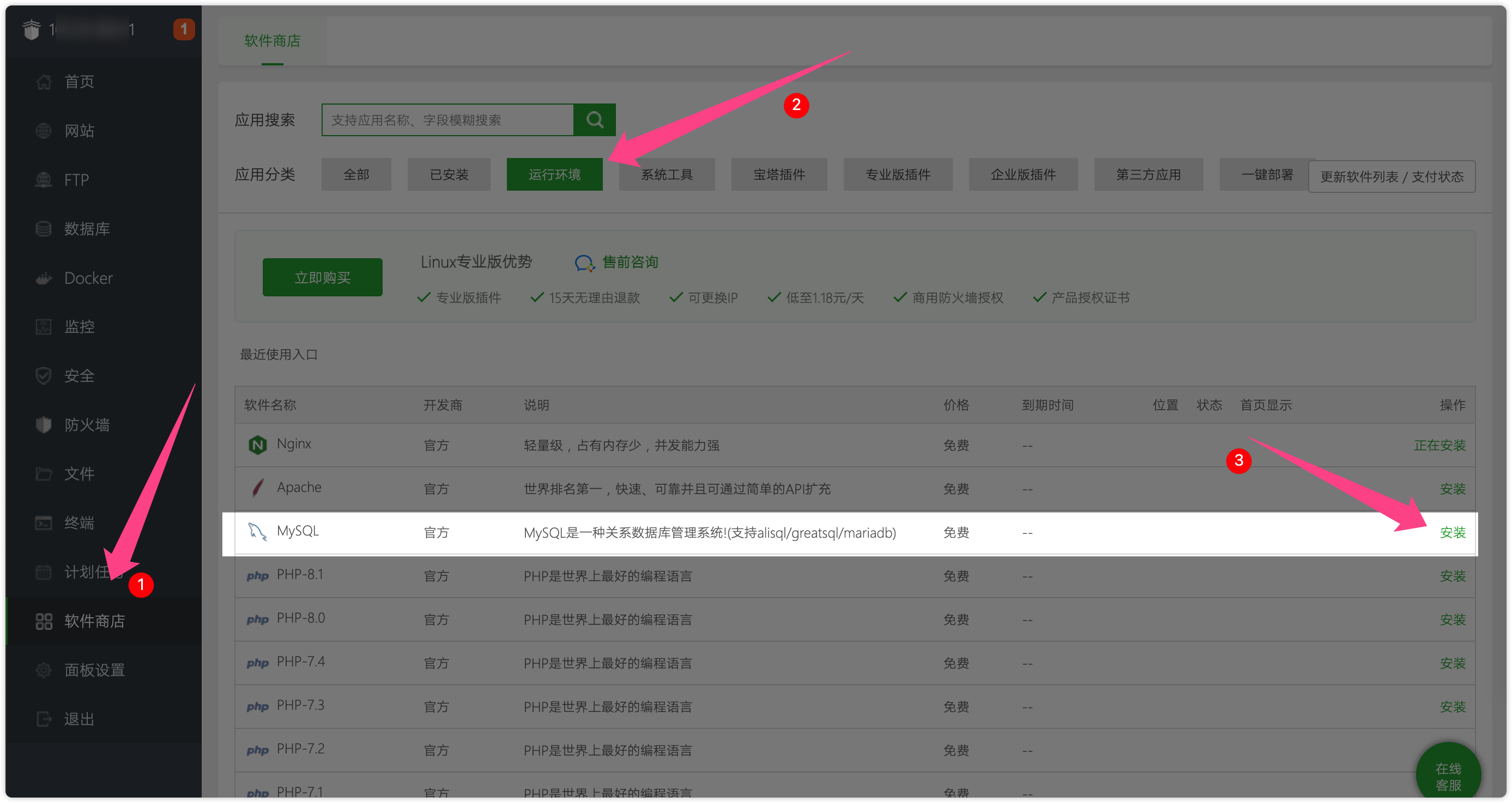Click 安装 for PHP-8.1
The width and height of the screenshot is (1512, 803).
click(x=1453, y=576)
